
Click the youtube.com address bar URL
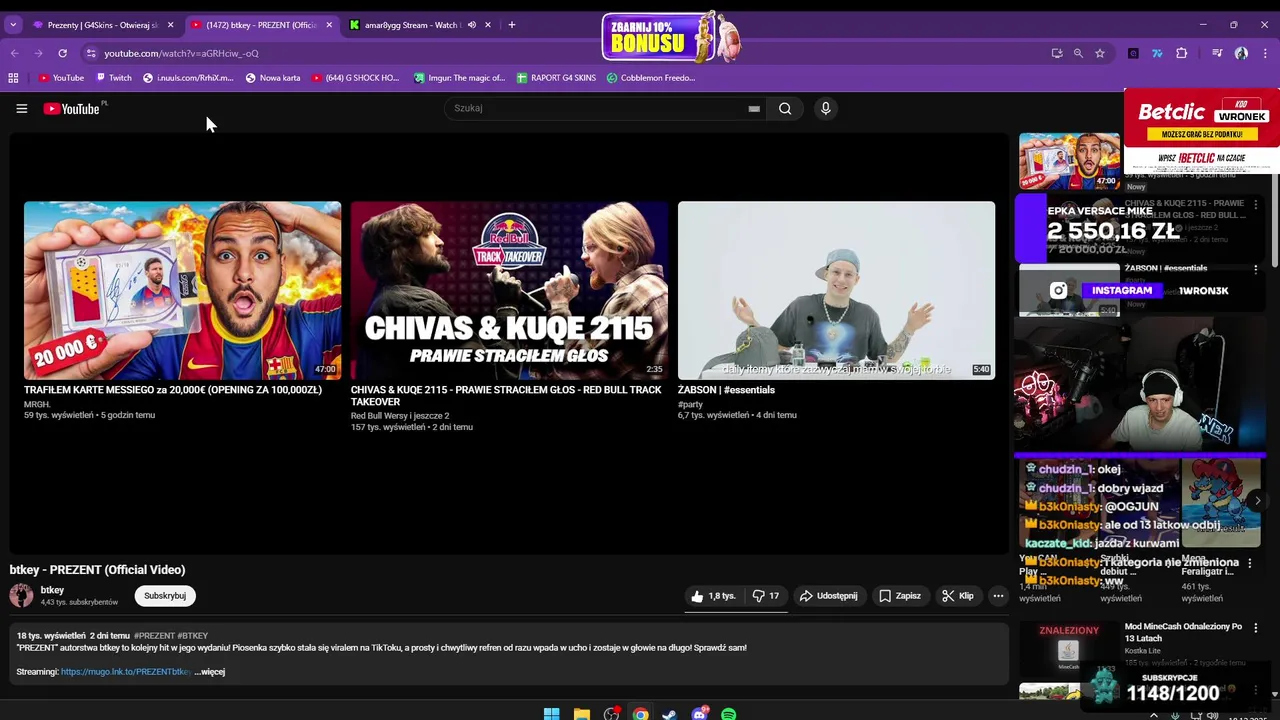tap(181, 53)
